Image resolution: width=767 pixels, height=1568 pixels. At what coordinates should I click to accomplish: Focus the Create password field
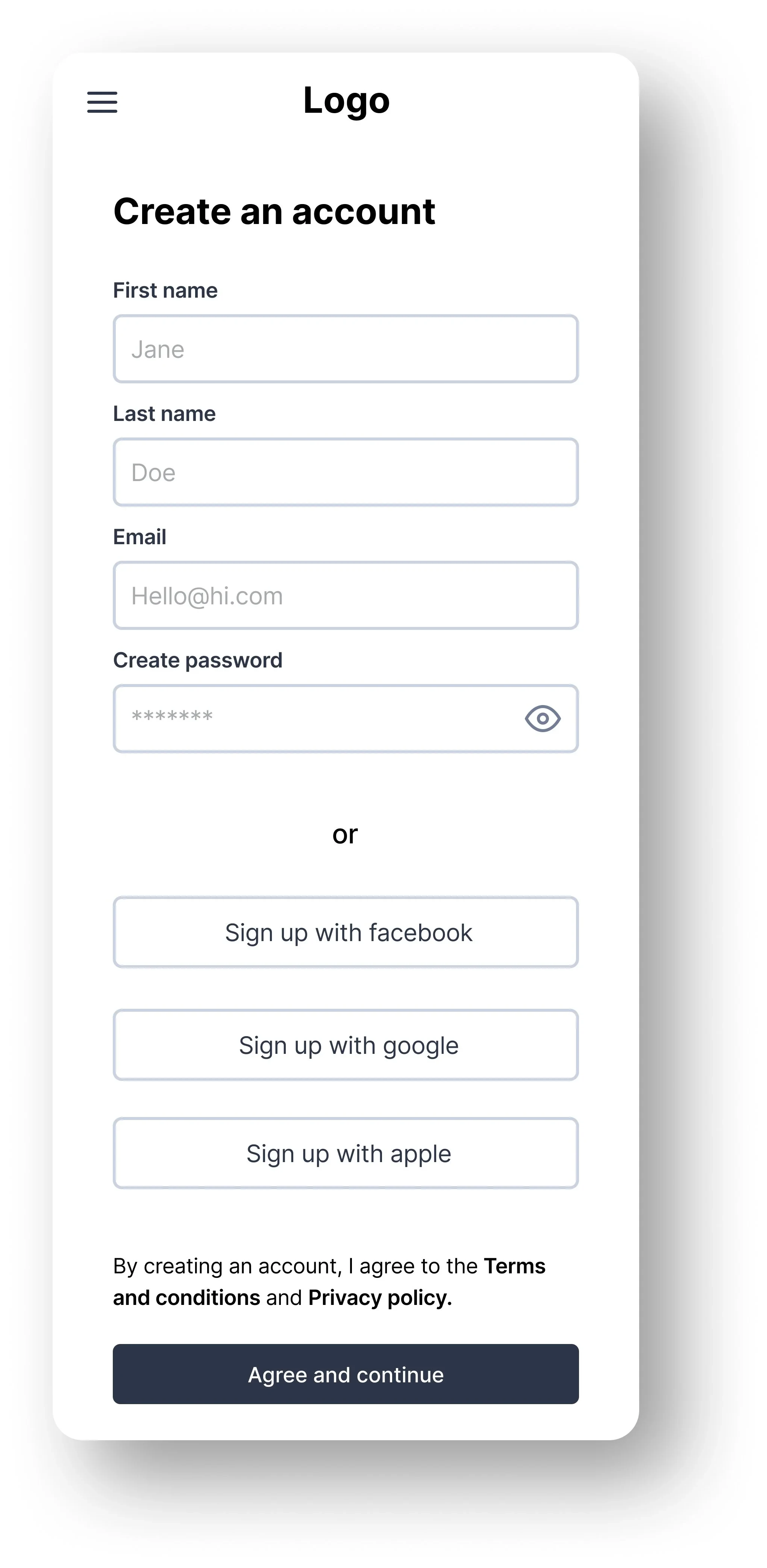317,718
